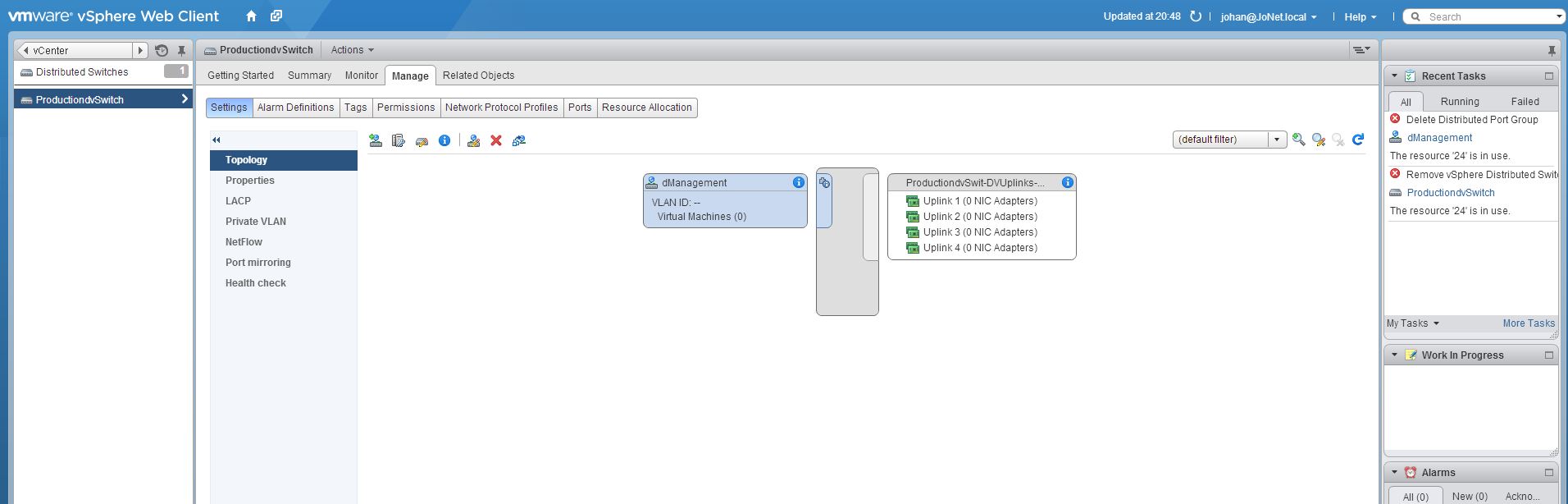Click the red X delete icon
Image resolution: width=1568 pixels, height=504 pixels.
(496, 140)
